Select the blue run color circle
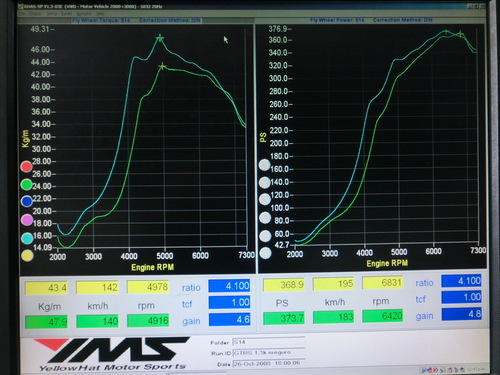 (x=27, y=201)
